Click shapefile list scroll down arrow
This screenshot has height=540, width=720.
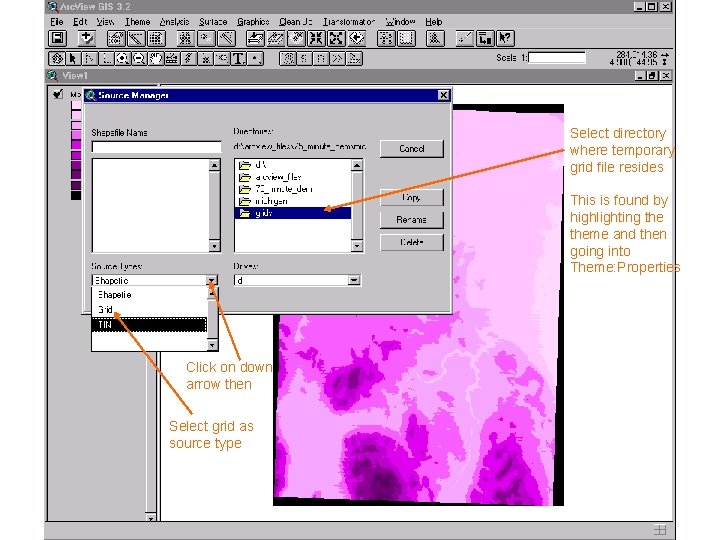(214, 246)
